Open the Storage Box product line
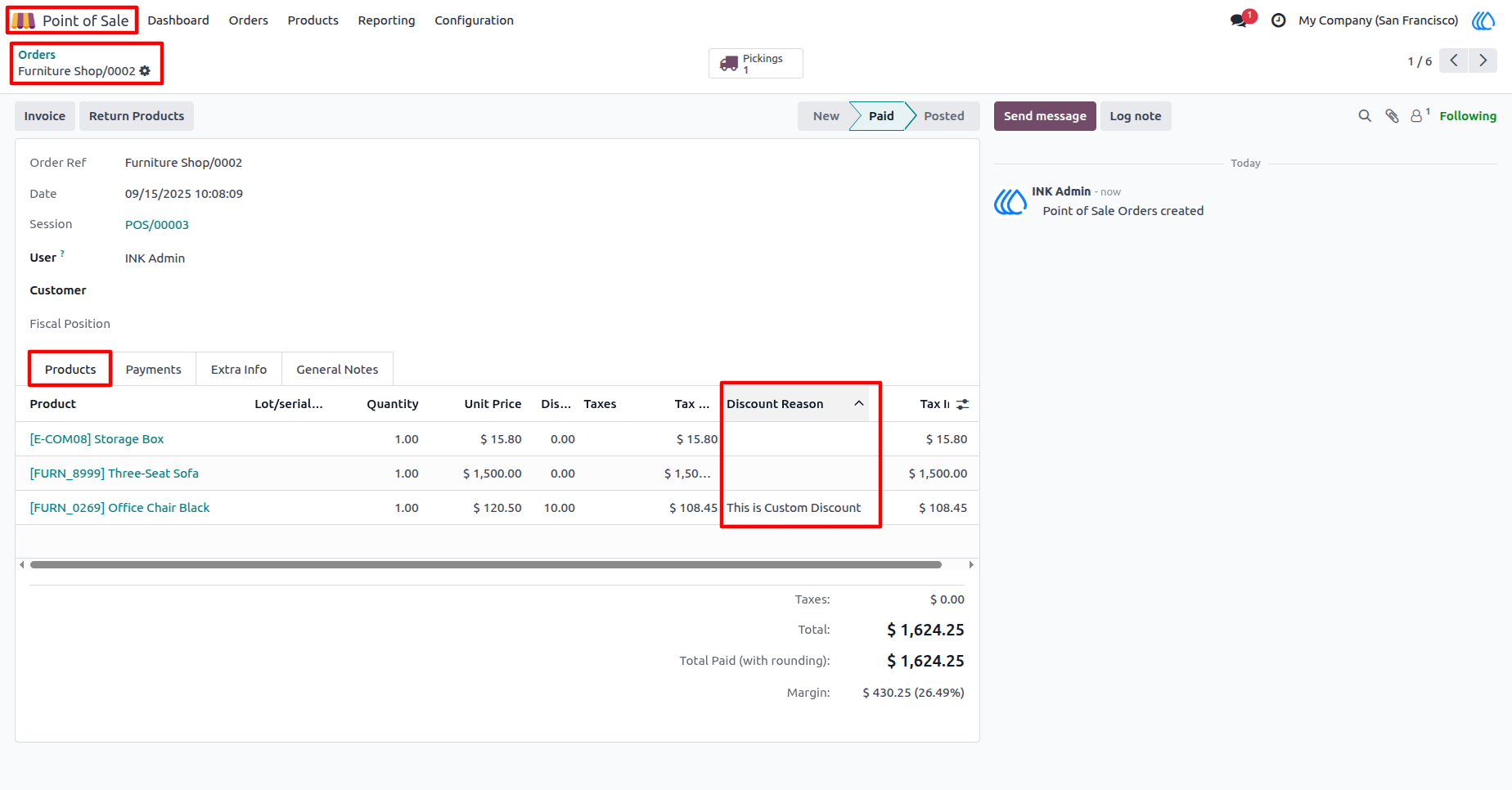Viewport: 1512px width, 790px height. point(97,439)
